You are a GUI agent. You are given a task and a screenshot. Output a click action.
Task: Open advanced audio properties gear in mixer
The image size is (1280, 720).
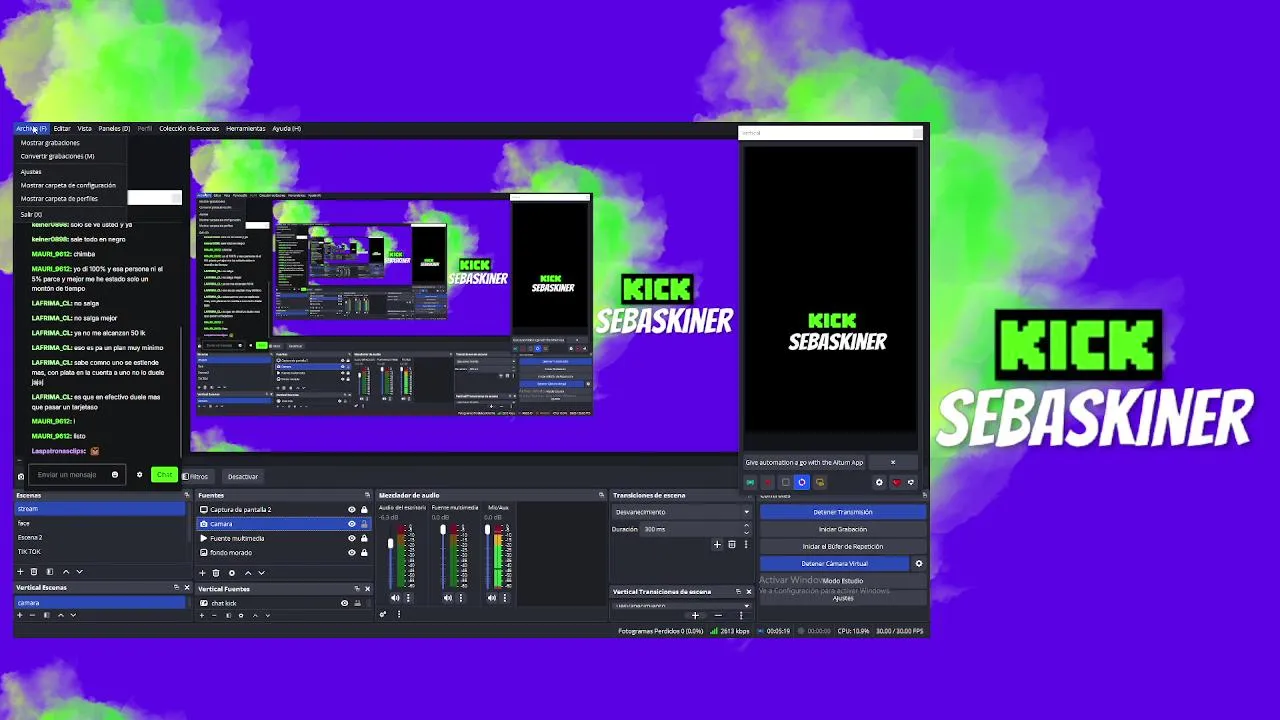(383, 614)
